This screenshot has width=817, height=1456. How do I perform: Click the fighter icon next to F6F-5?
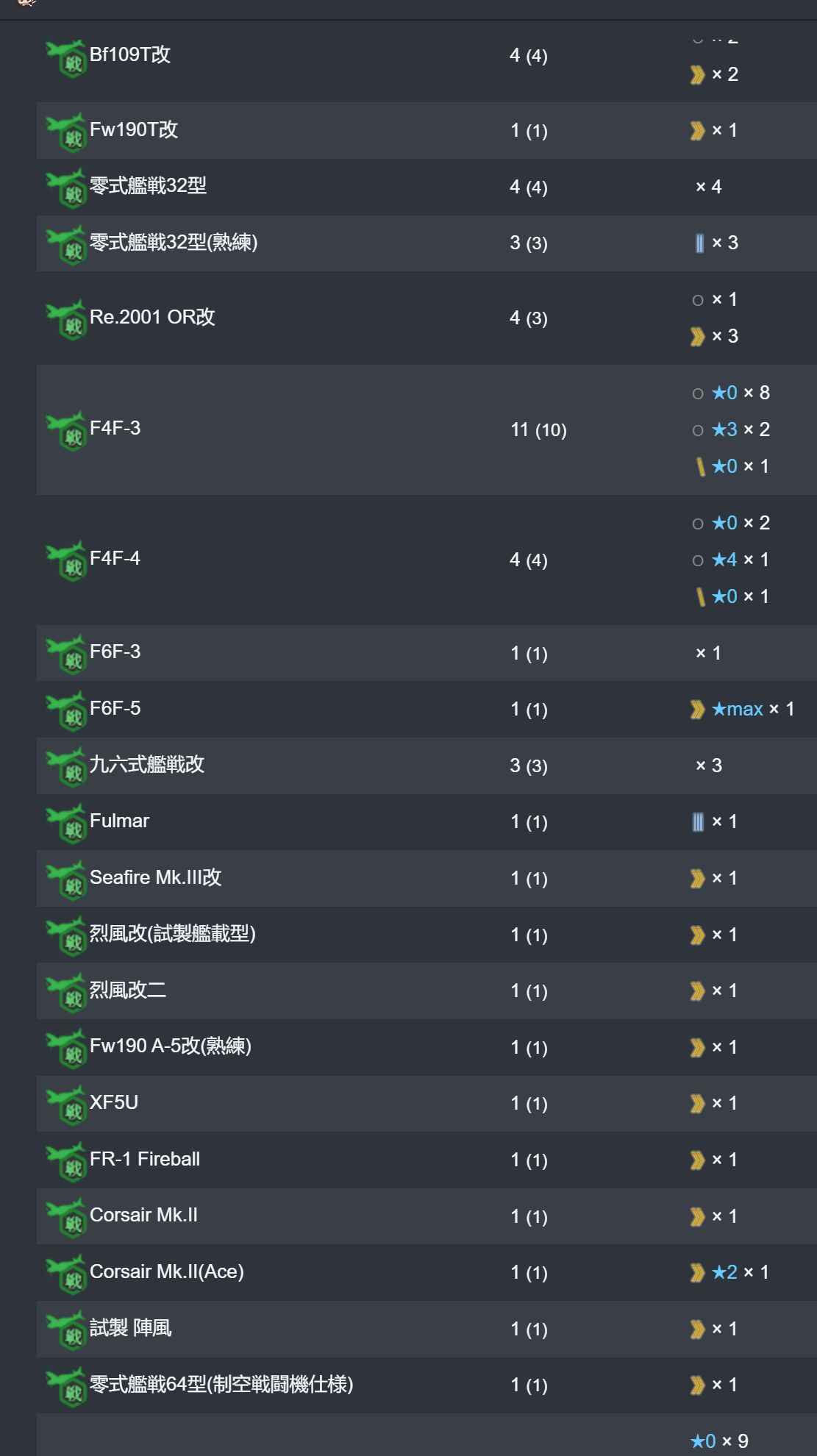click(67, 712)
